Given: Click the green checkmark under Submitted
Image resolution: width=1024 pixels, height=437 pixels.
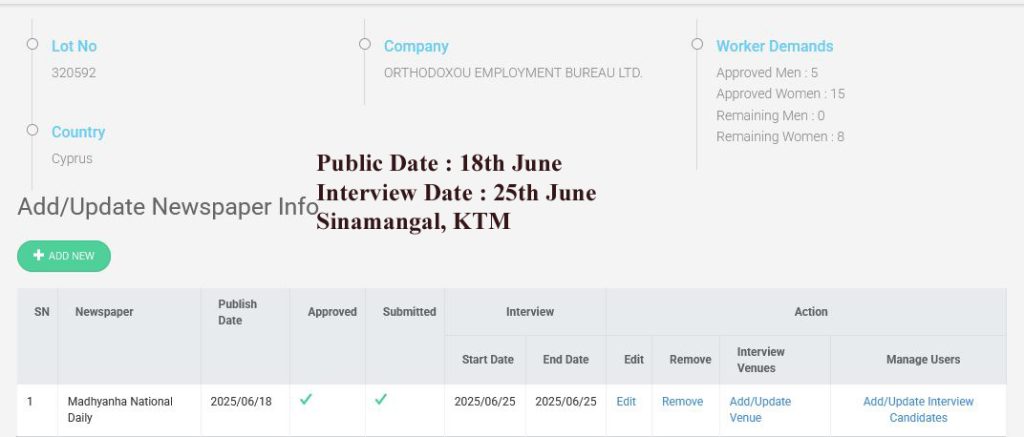Looking at the screenshot, I should pyautogui.click(x=381, y=400).
